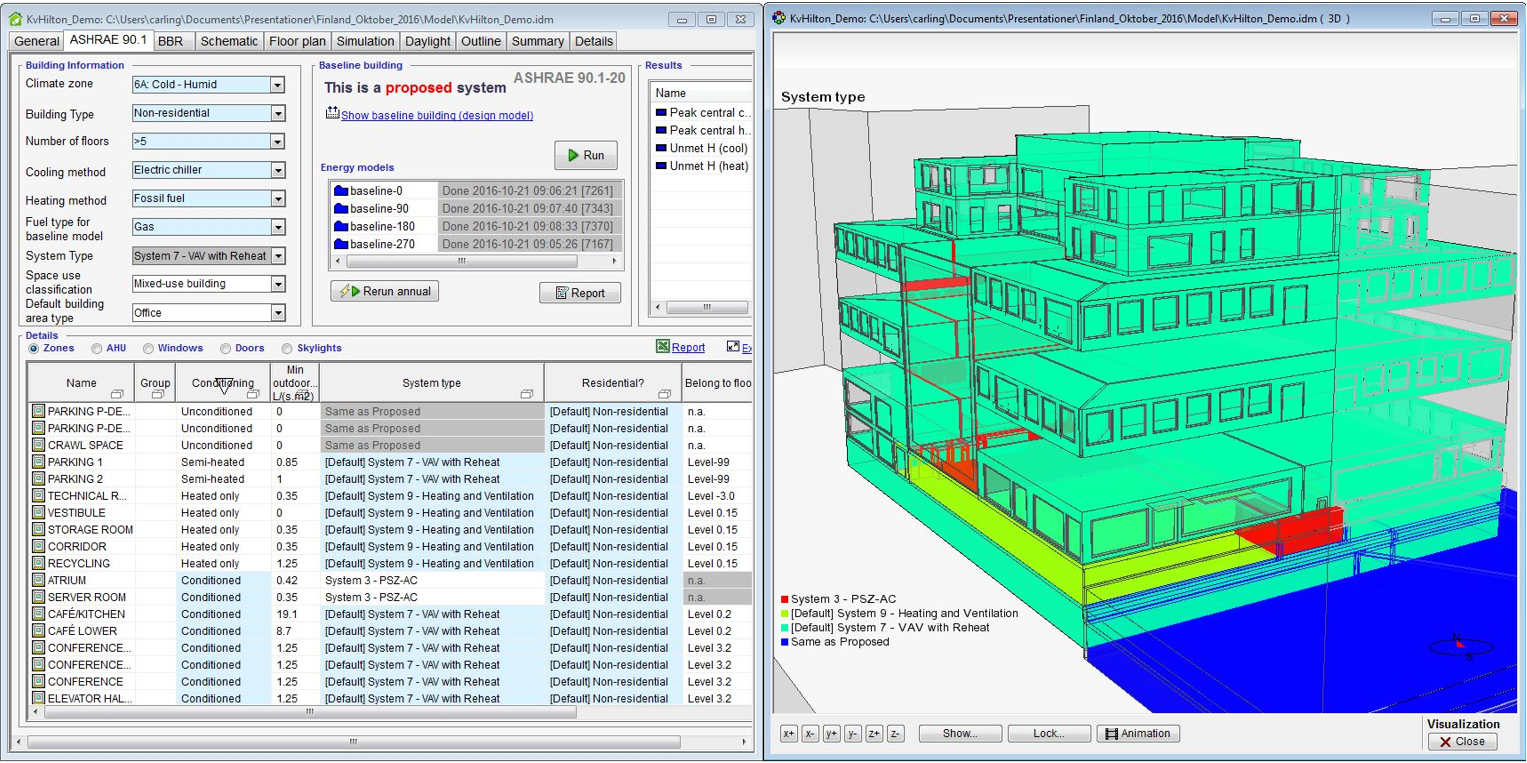Select the AHU radio button

click(x=97, y=349)
